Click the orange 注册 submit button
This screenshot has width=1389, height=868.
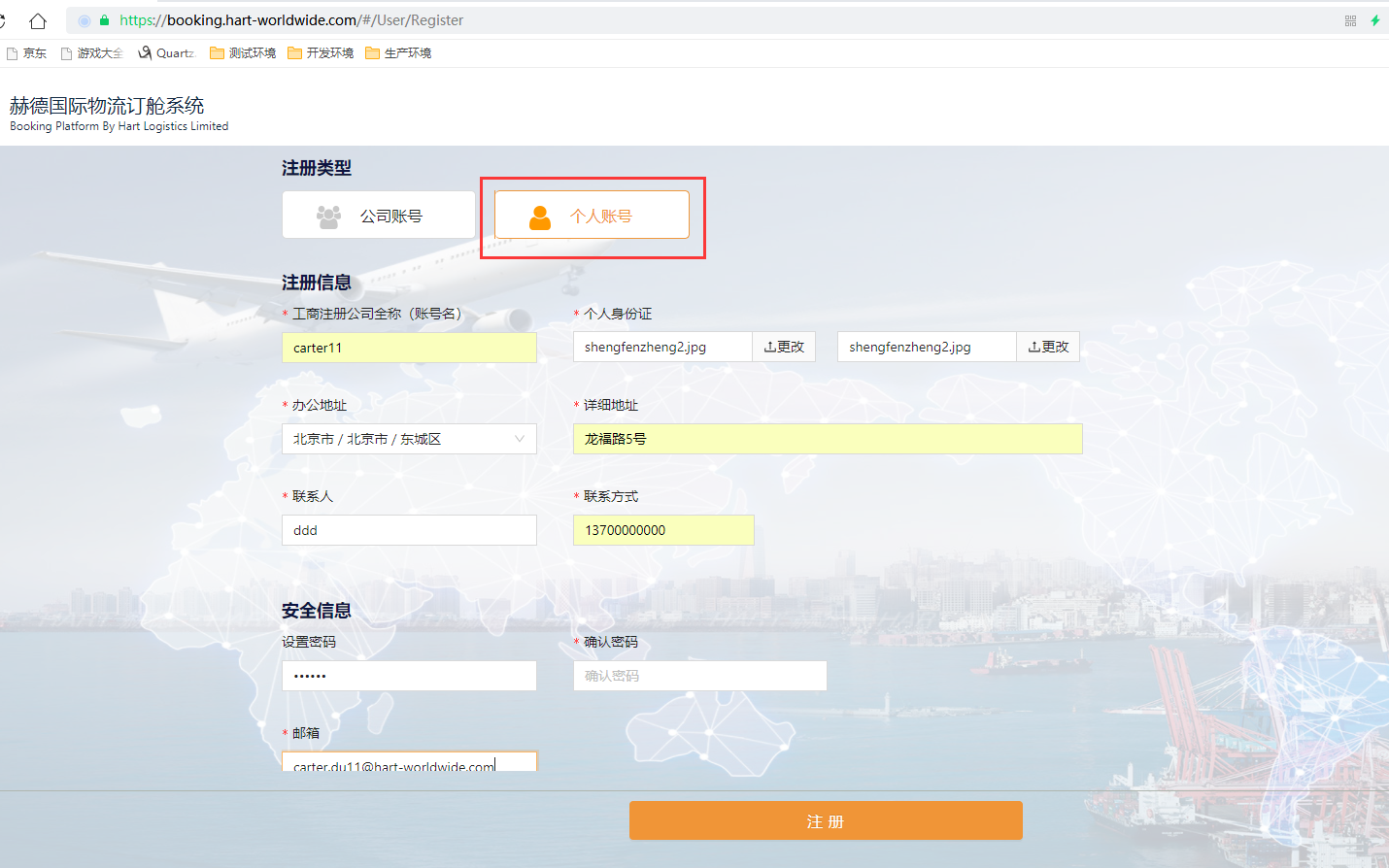point(826,820)
